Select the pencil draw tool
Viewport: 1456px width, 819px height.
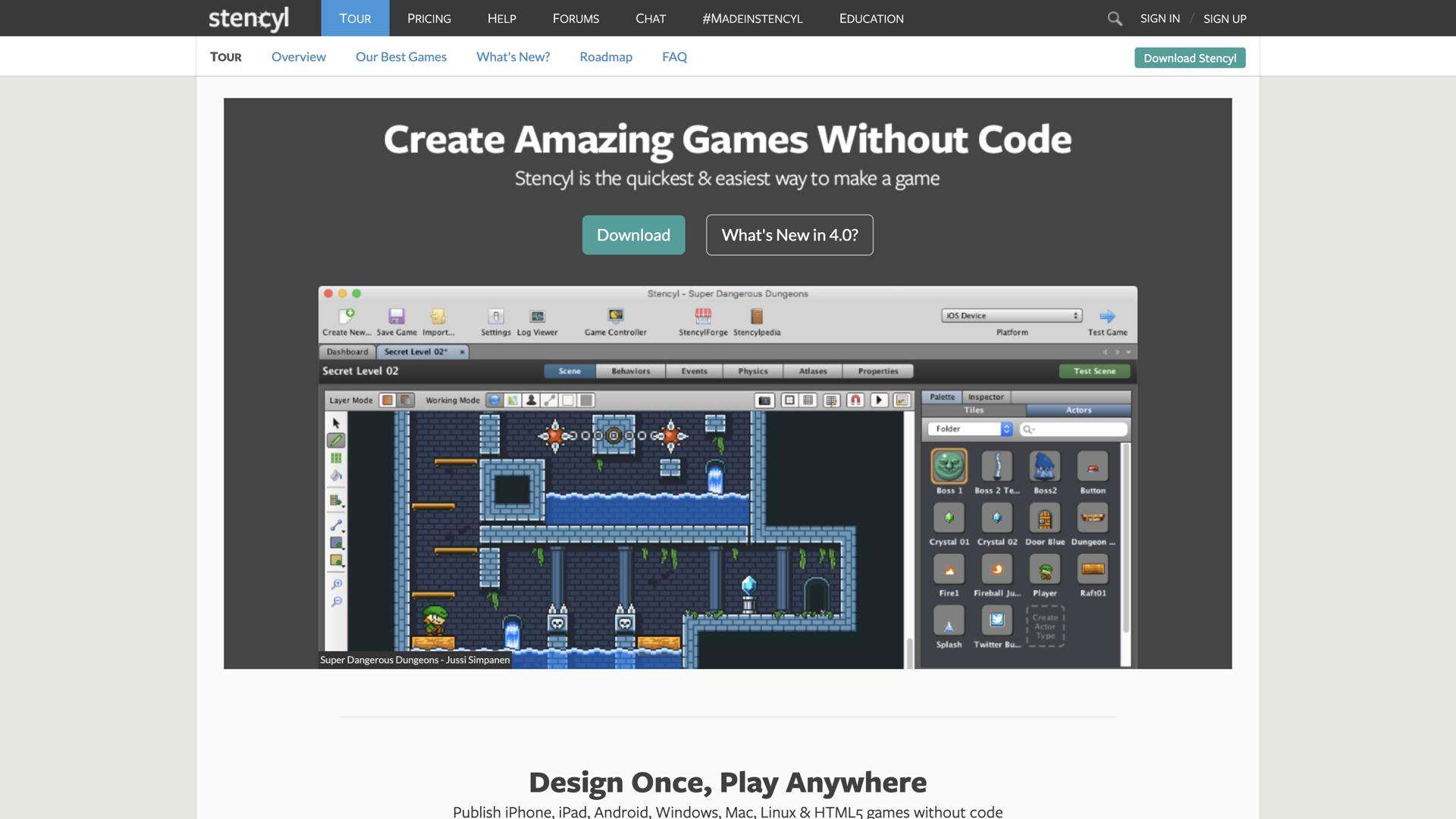click(336, 441)
